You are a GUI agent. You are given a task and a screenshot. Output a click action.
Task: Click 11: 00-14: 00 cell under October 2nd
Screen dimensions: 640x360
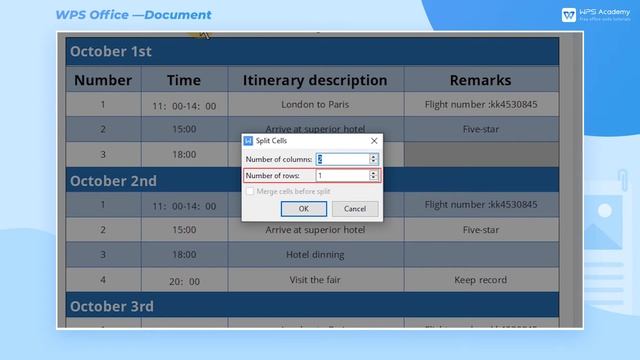tap(184, 205)
